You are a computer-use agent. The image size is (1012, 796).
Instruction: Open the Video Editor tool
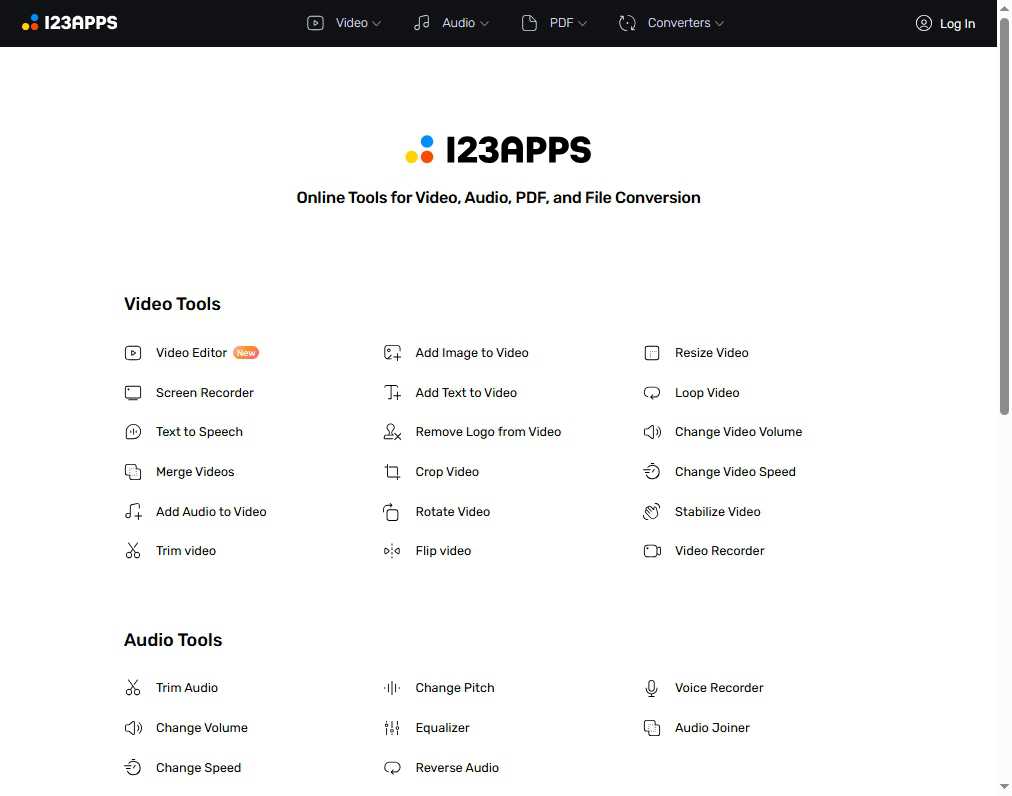click(x=191, y=352)
